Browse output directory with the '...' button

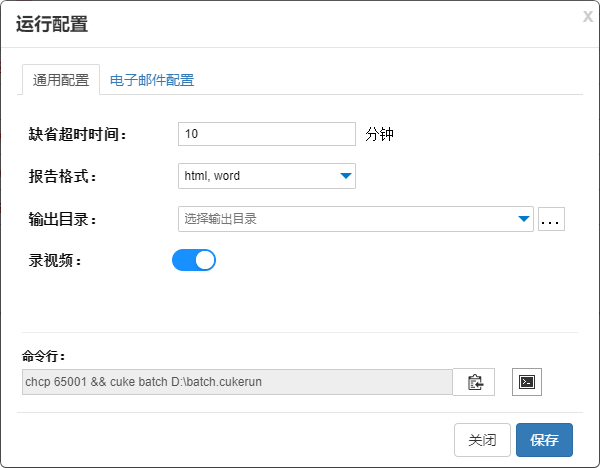(551, 219)
